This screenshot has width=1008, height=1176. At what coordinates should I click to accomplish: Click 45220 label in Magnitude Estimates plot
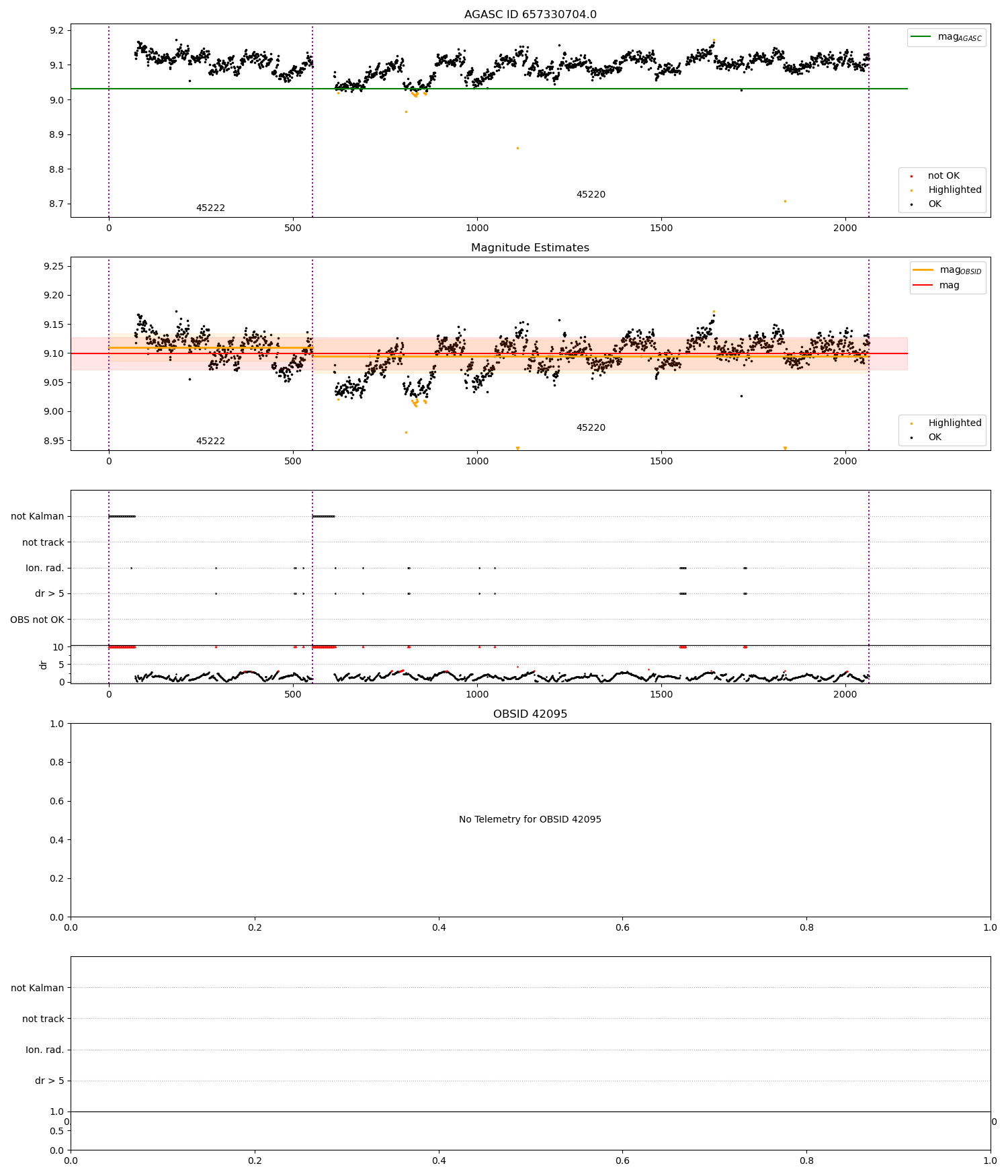click(591, 428)
